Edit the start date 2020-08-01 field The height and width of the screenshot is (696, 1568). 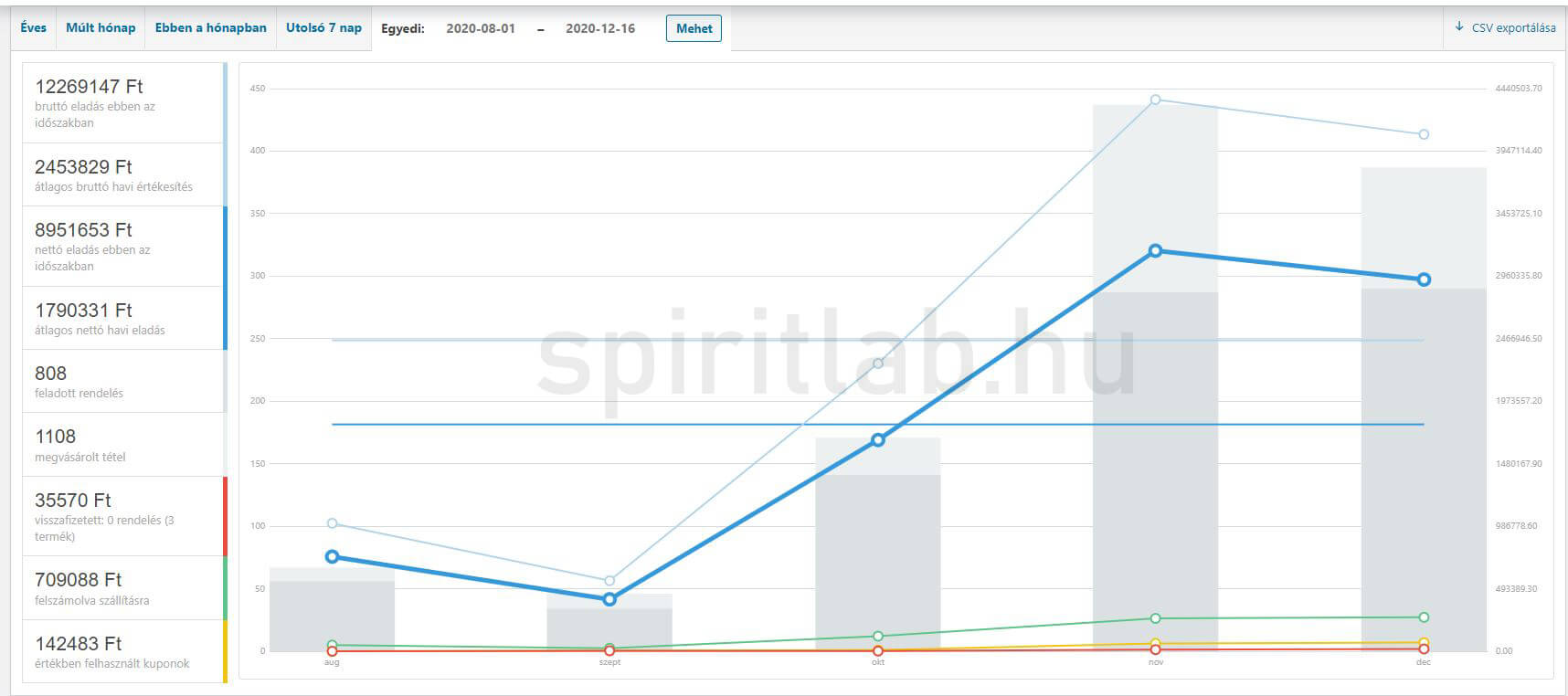pos(481,28)
